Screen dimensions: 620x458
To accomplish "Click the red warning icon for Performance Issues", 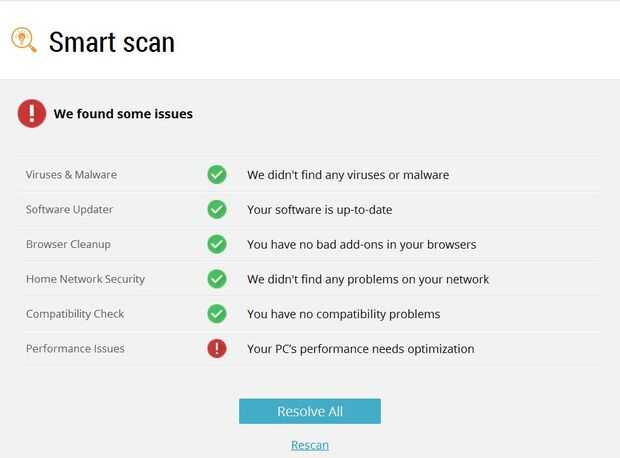I will coord(217,349).
